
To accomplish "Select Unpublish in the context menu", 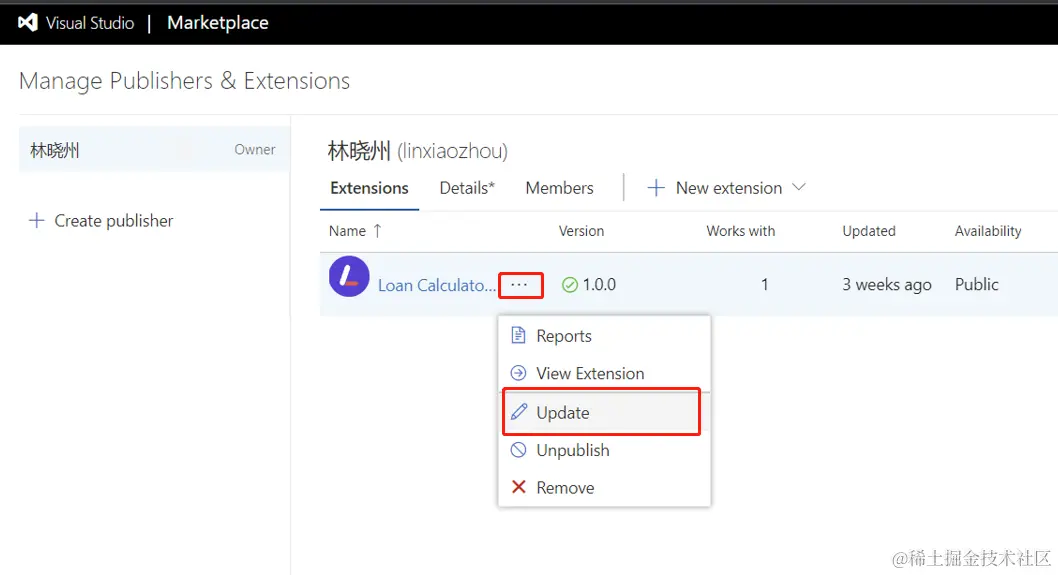I will point(604,450).
